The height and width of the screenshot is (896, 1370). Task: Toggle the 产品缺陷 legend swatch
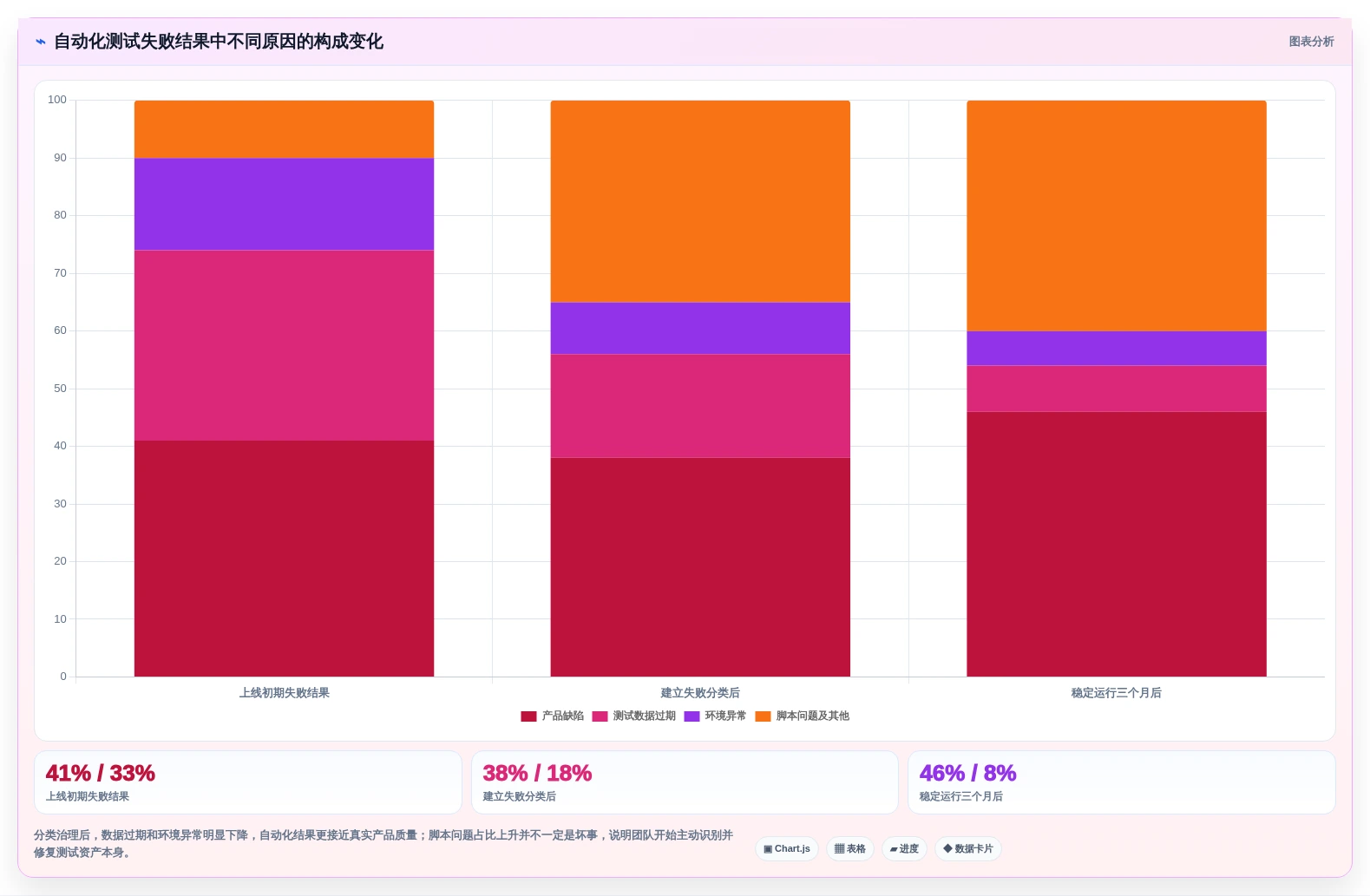(528, 716)
